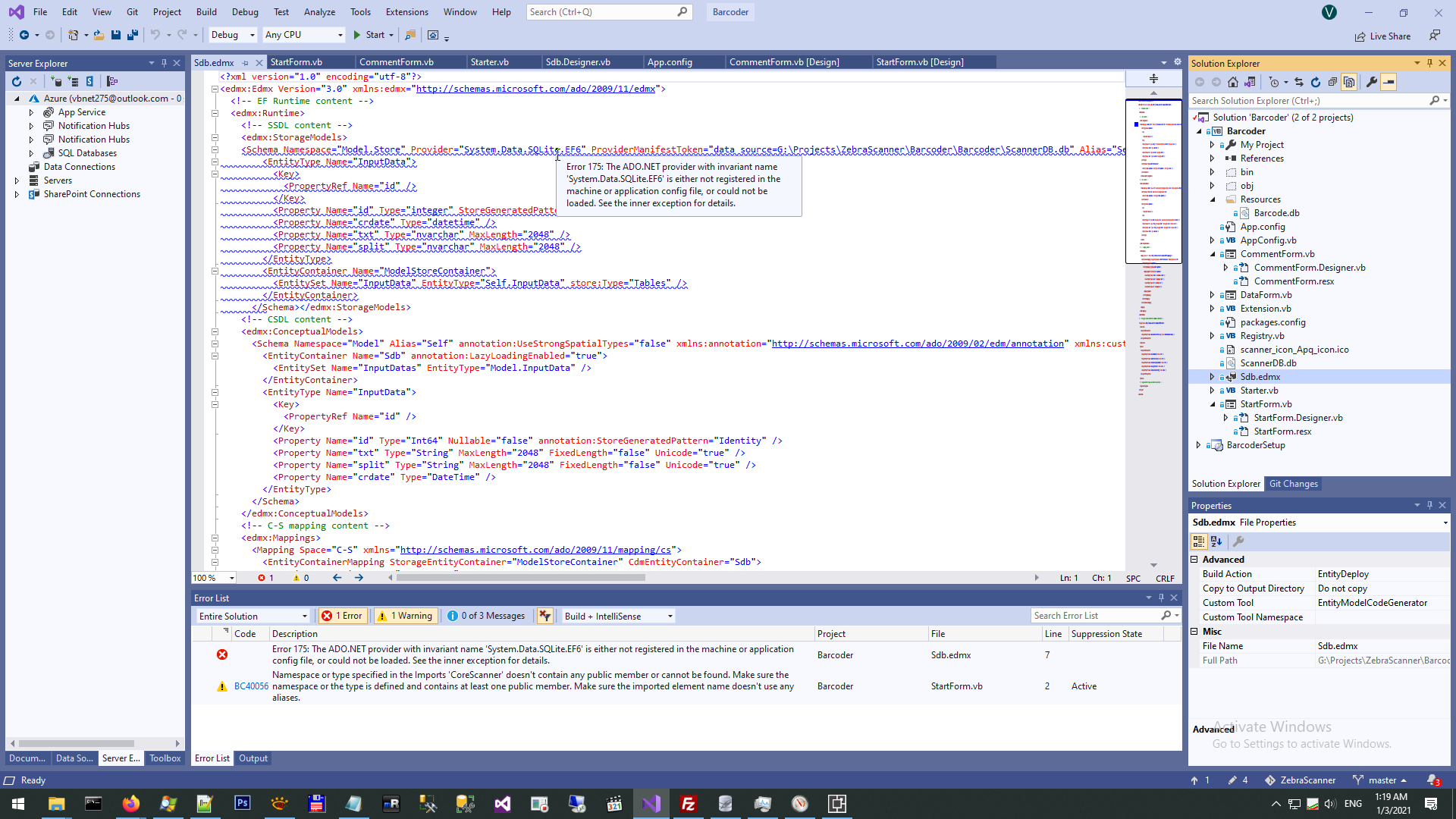1456x819 pixels.
Task: Open the Analyze menu
Action: point(319,12)
